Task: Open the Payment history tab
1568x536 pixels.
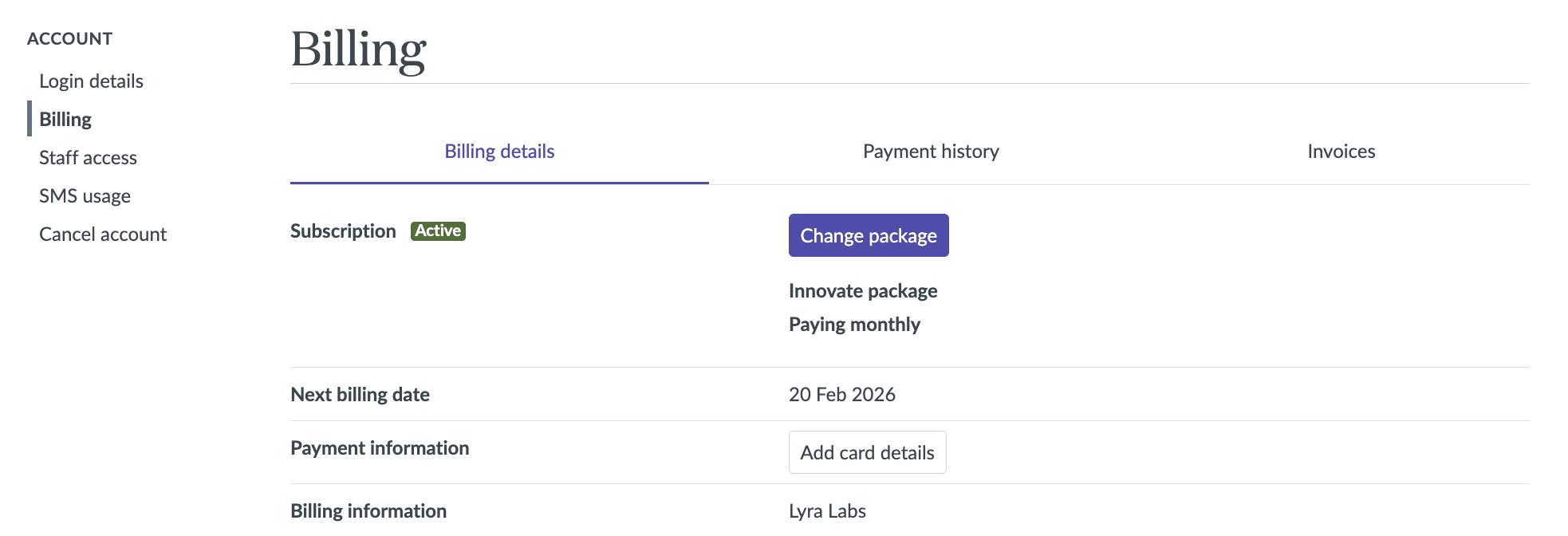Action: pyautogui.click(x=931, y=152)
